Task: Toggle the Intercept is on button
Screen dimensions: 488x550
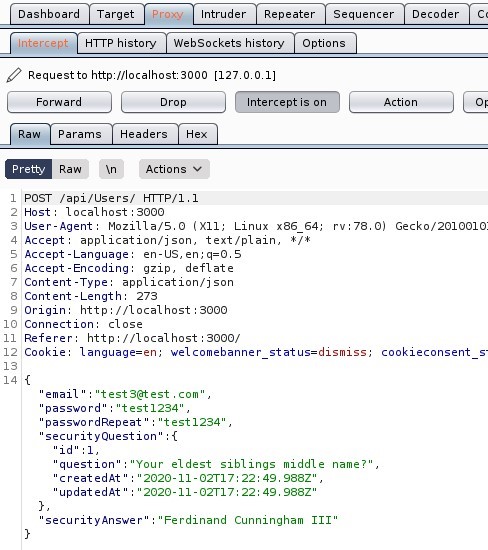Action: click(287, 102)
